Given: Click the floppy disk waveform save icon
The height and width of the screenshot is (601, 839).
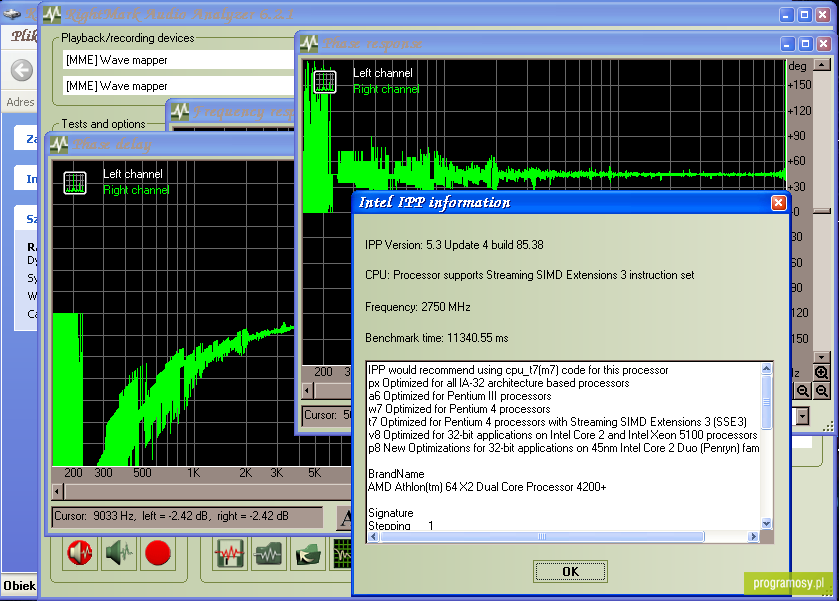Looking at the screenshot, I should pos(230,553).
